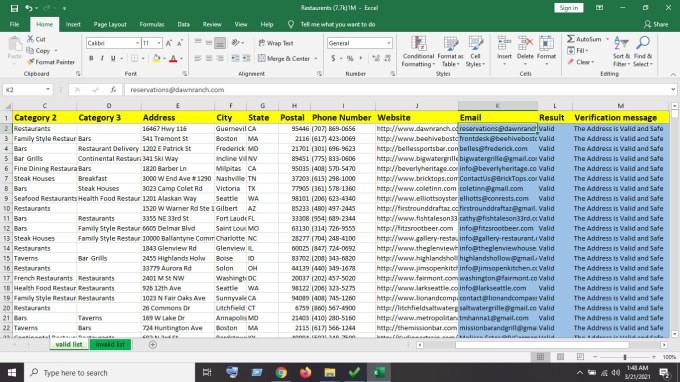Viewport: 680px width, 382px height.
Task: Open Sort & Filter options
Action: click(x=621, y=52)
